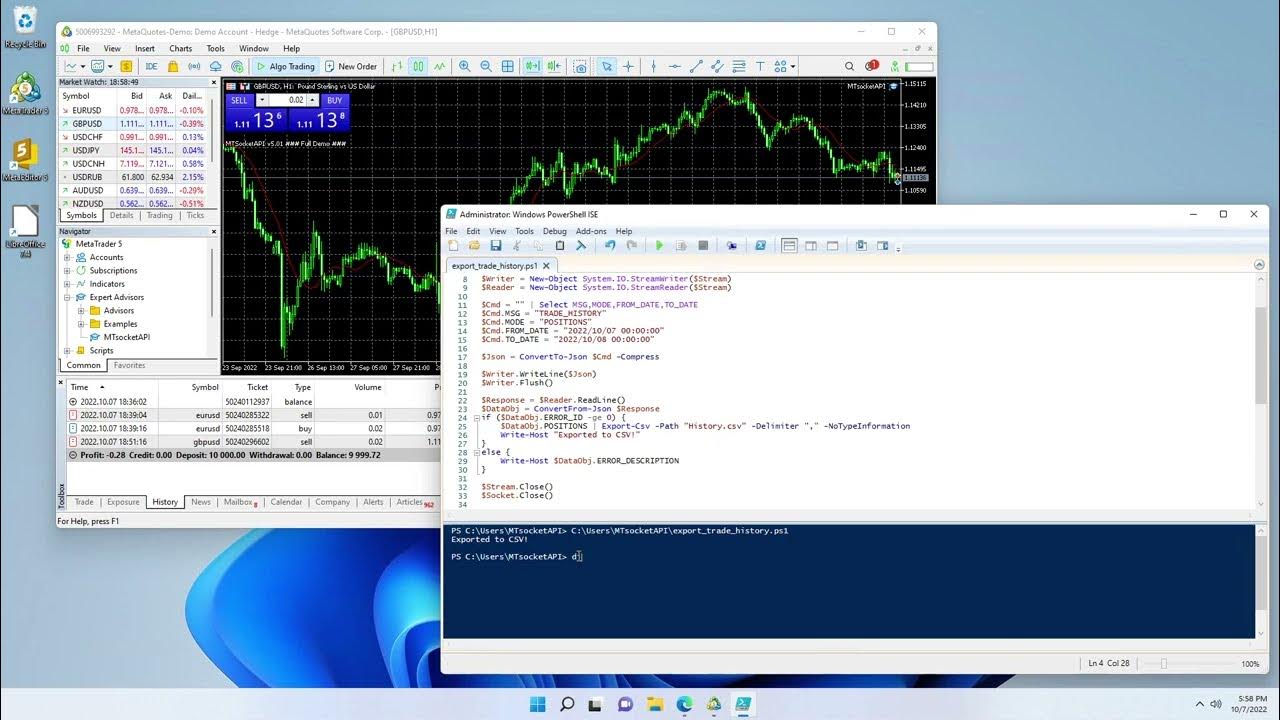
Task: Select the crosshair tool
Action: [x=628, y=66]
